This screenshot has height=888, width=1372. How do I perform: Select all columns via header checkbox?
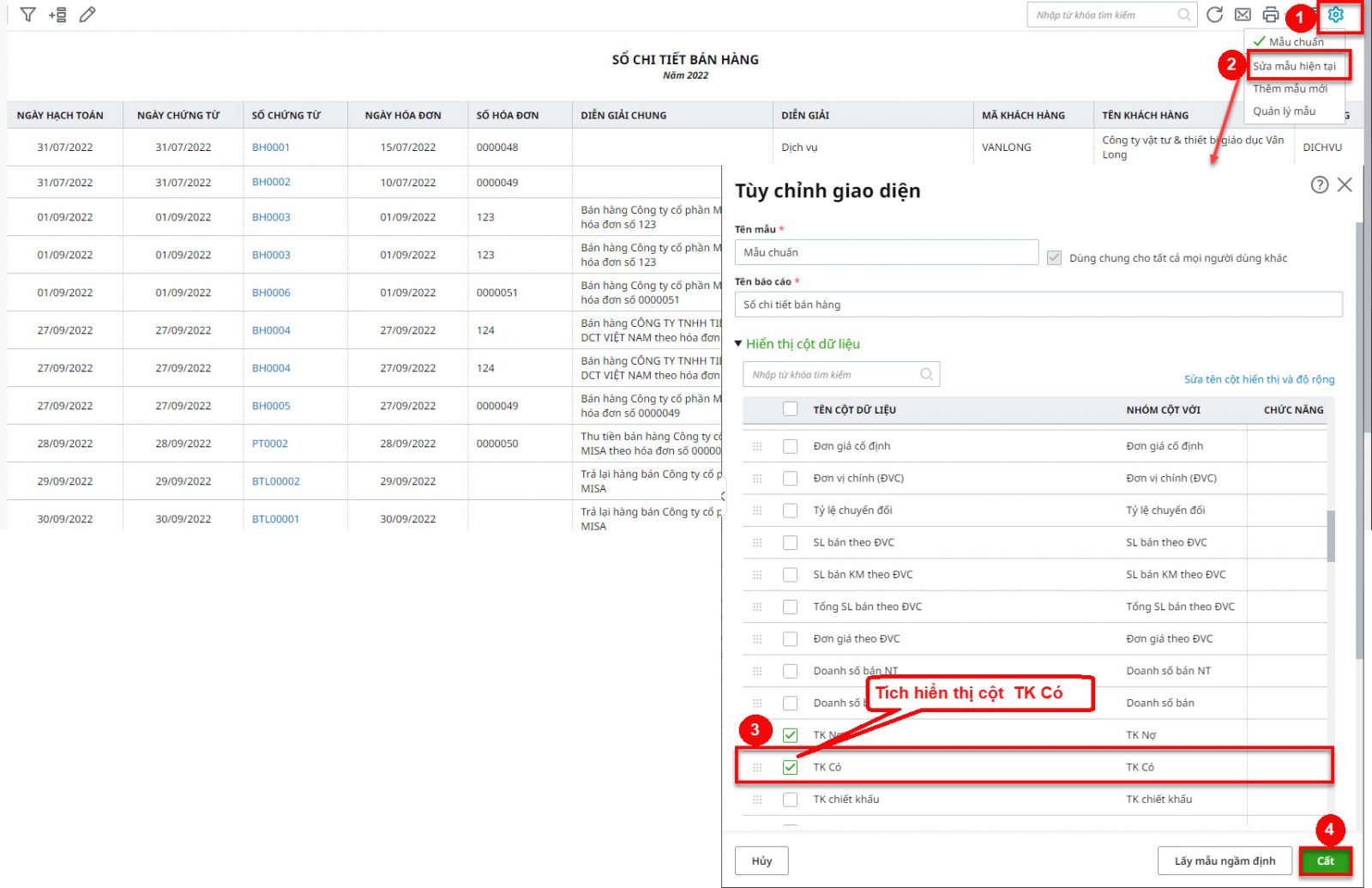coord(790,409)
